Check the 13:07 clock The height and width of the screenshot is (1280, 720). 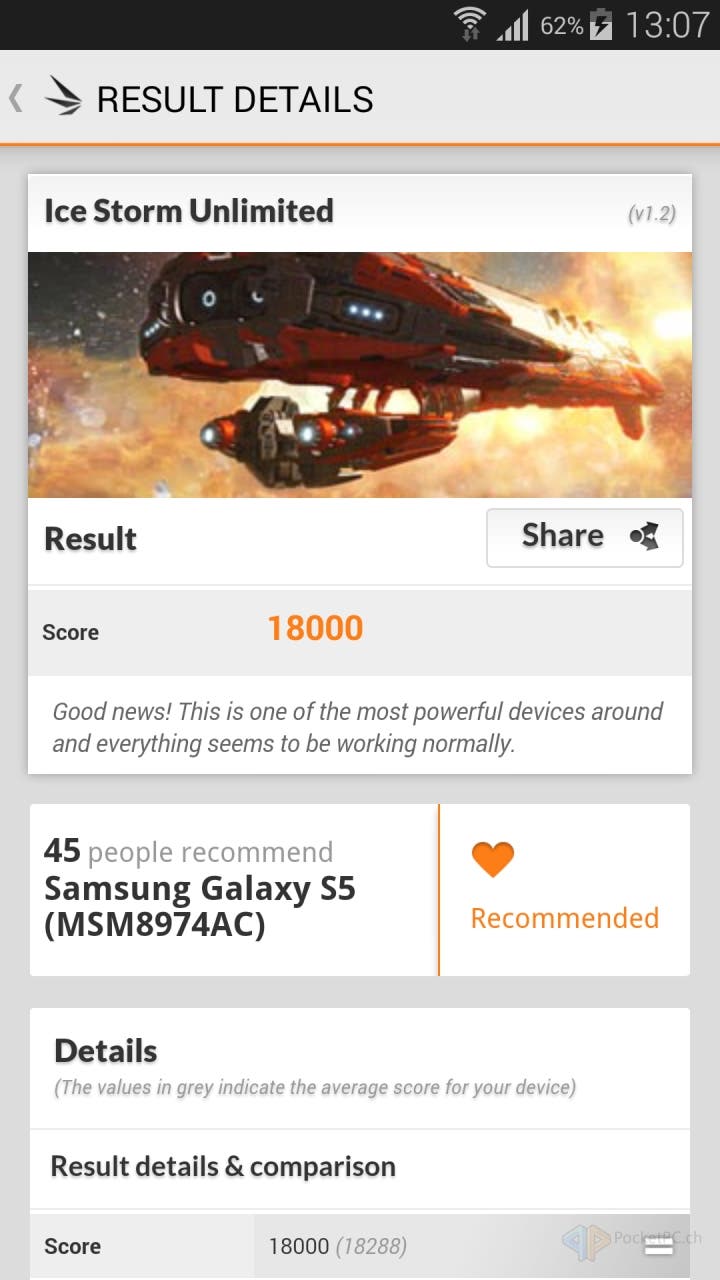[667, 25]
